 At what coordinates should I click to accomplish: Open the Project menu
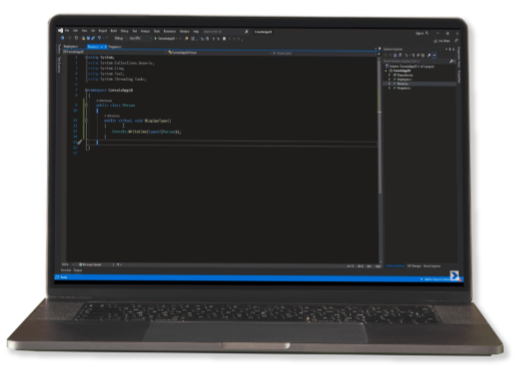(103, 31)
